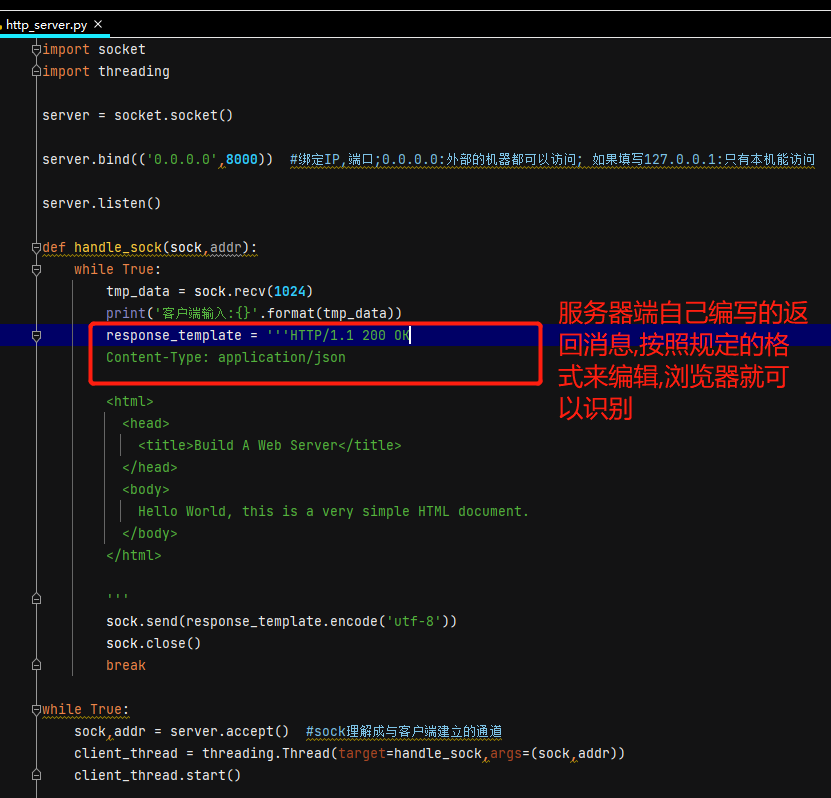Close the http_server.py tab
The height and width of the screenshot is (798, 831).
click(x=98, y=24)
